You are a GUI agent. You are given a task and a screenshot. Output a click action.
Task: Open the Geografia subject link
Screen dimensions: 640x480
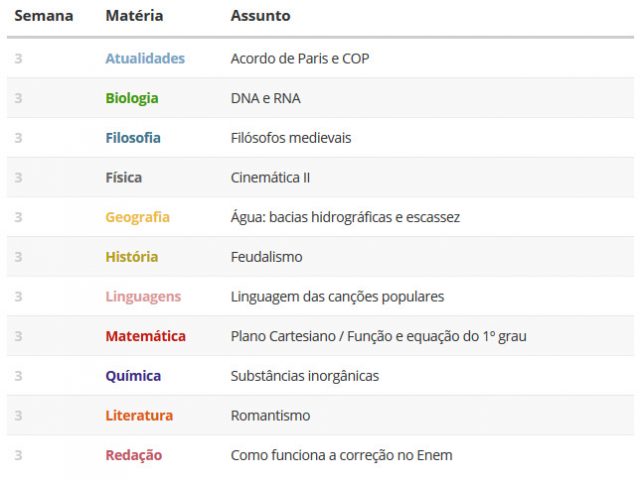coord(138,217)
